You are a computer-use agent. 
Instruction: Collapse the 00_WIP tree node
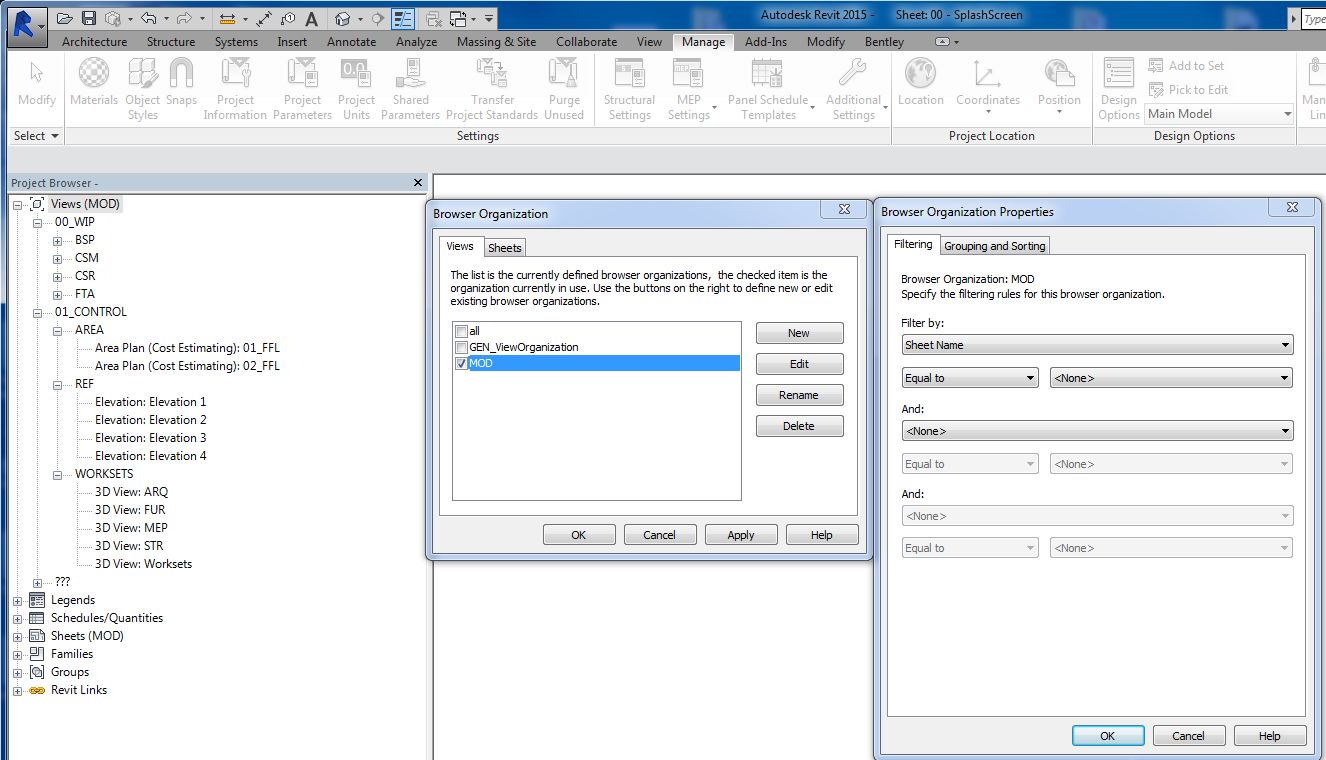coord(38,222)
